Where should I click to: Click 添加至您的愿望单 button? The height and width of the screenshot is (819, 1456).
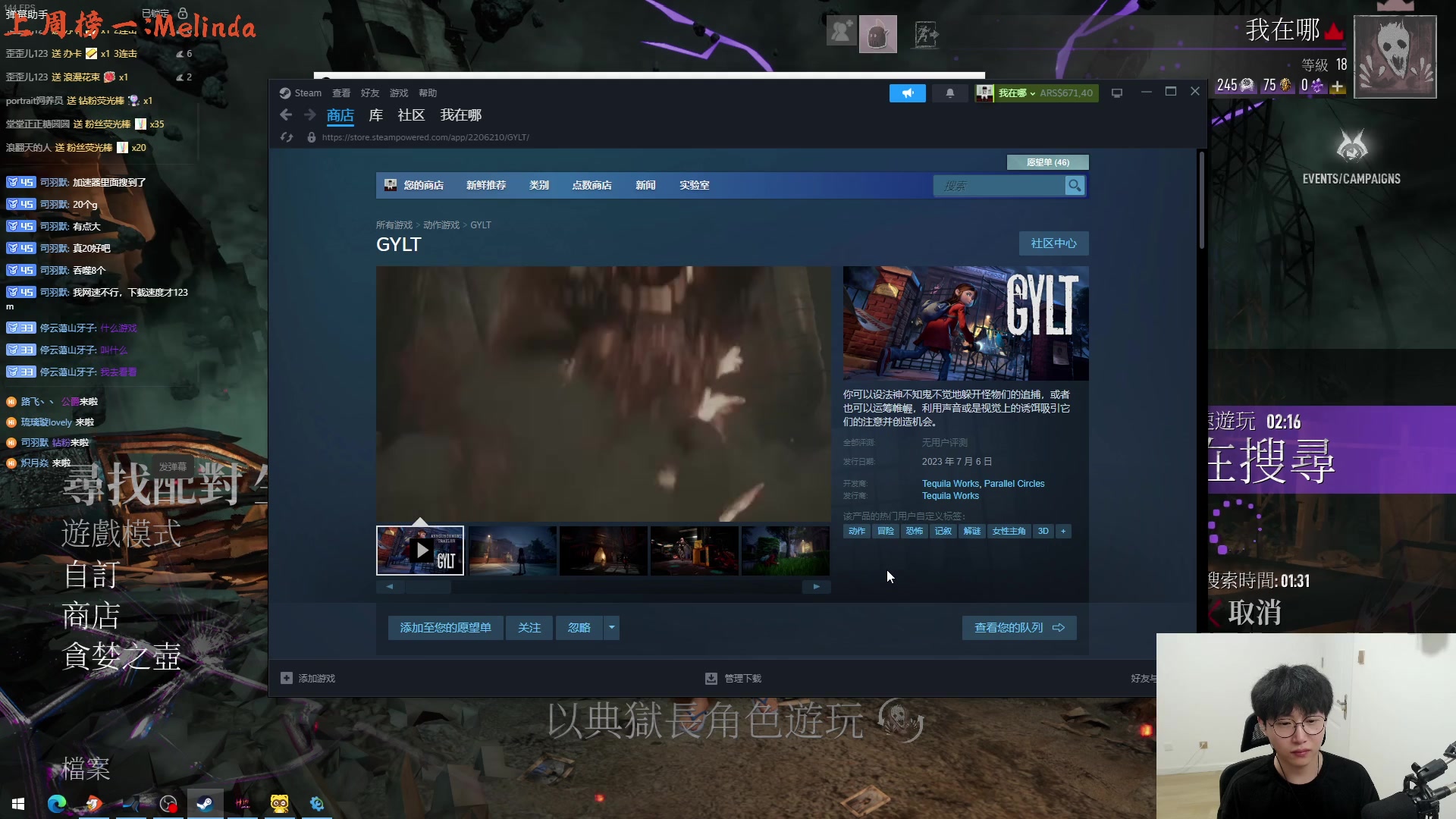pyautogui.click(x=446, y=628)
